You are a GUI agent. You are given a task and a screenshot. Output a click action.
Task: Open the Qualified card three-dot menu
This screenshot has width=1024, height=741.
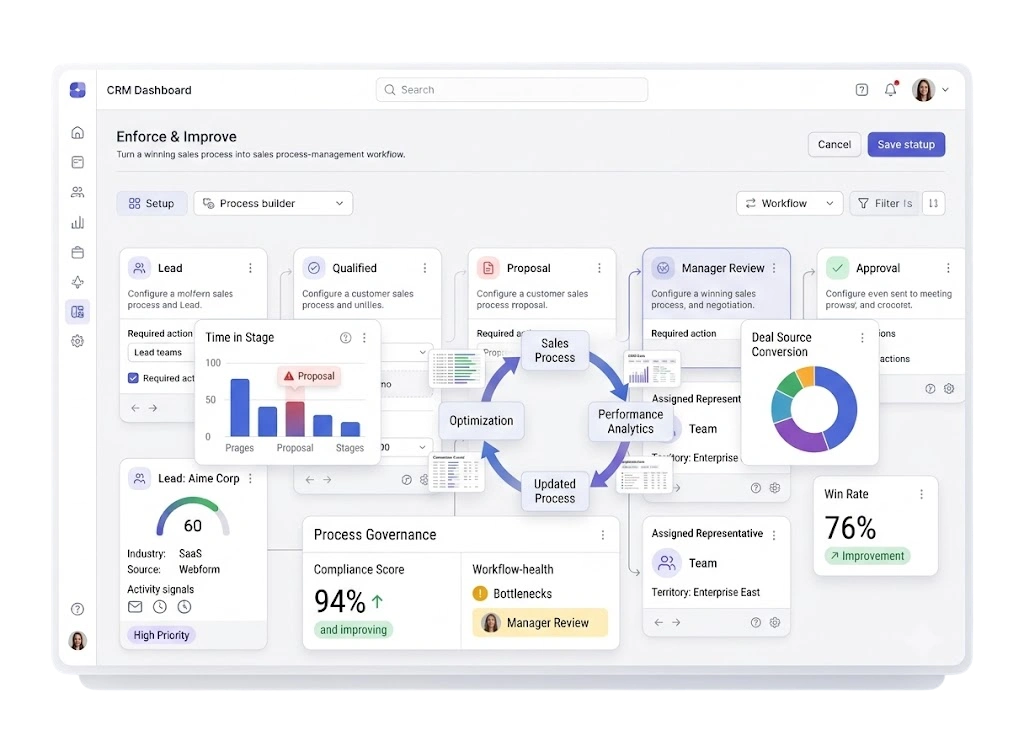tap(424, 268)
